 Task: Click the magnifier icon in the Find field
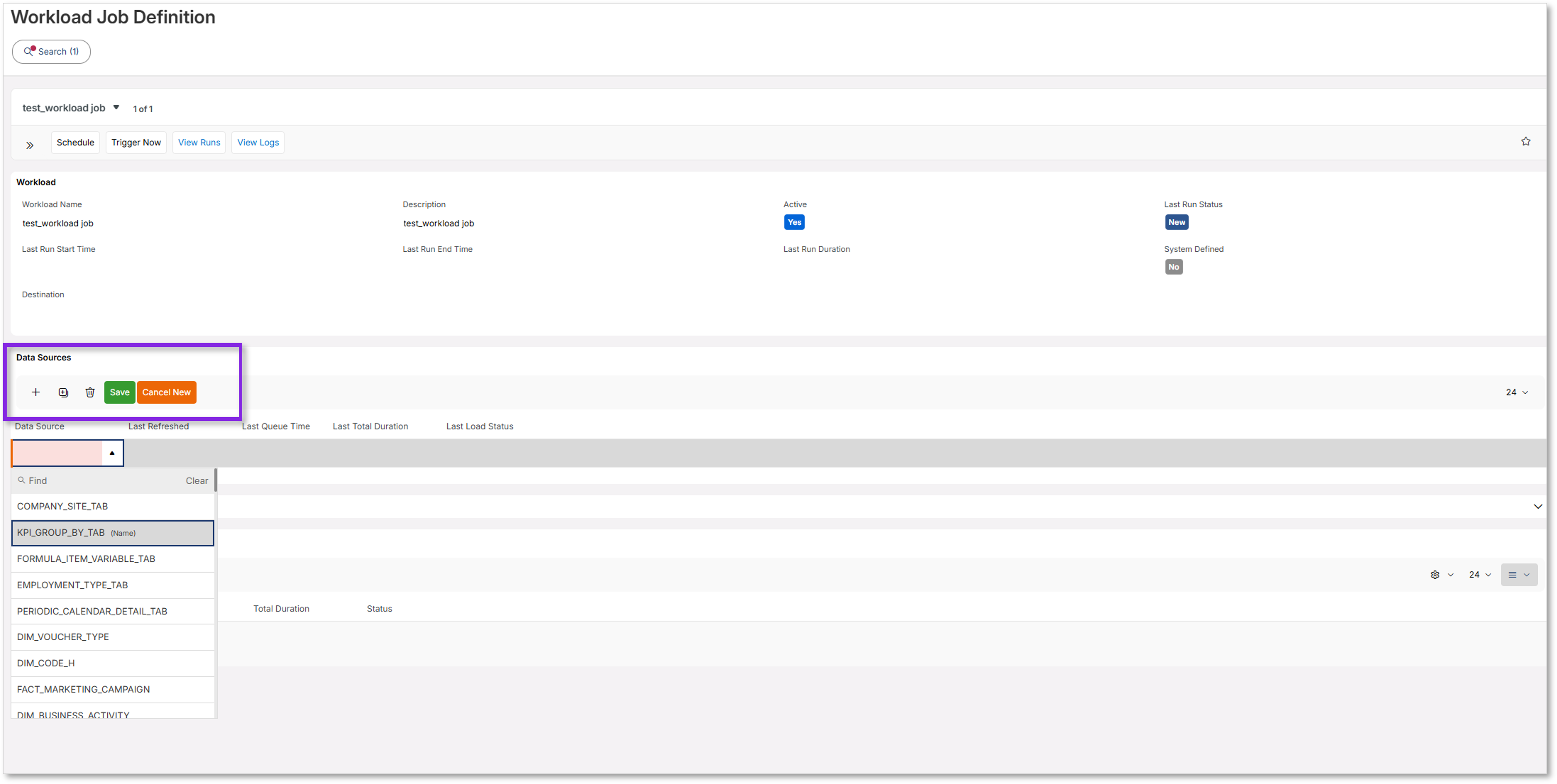click(x=21, y=480)
